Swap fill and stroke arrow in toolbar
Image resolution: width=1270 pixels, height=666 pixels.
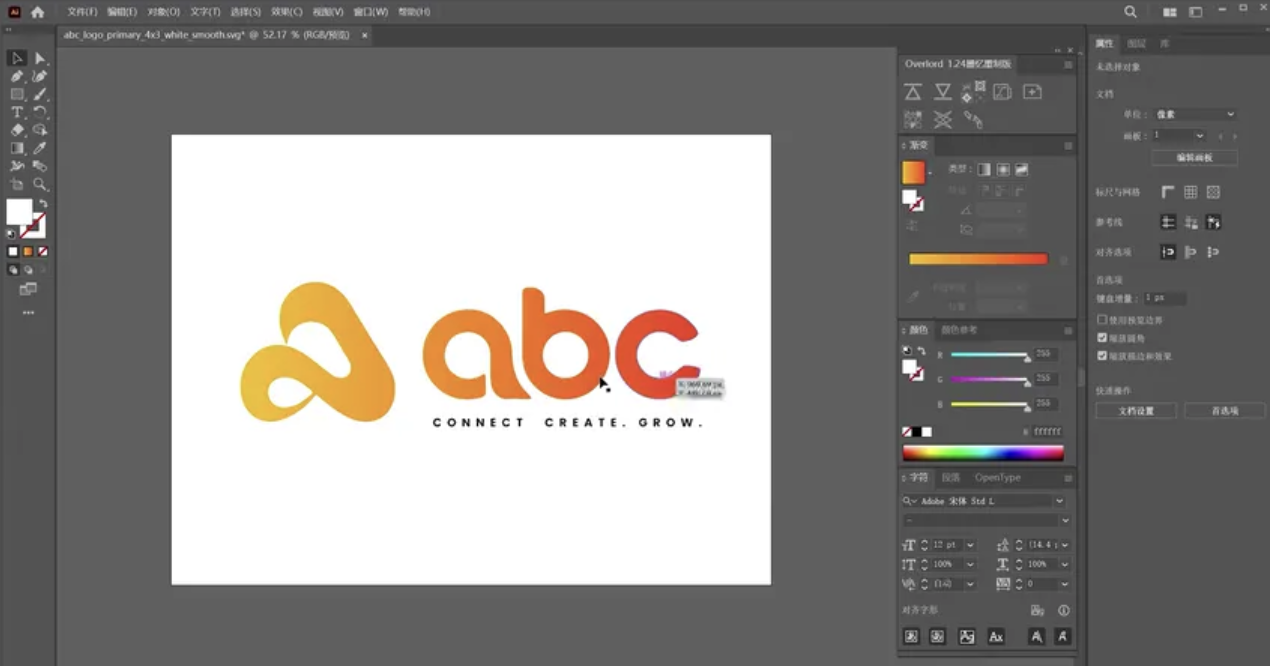tap(43, 204)
